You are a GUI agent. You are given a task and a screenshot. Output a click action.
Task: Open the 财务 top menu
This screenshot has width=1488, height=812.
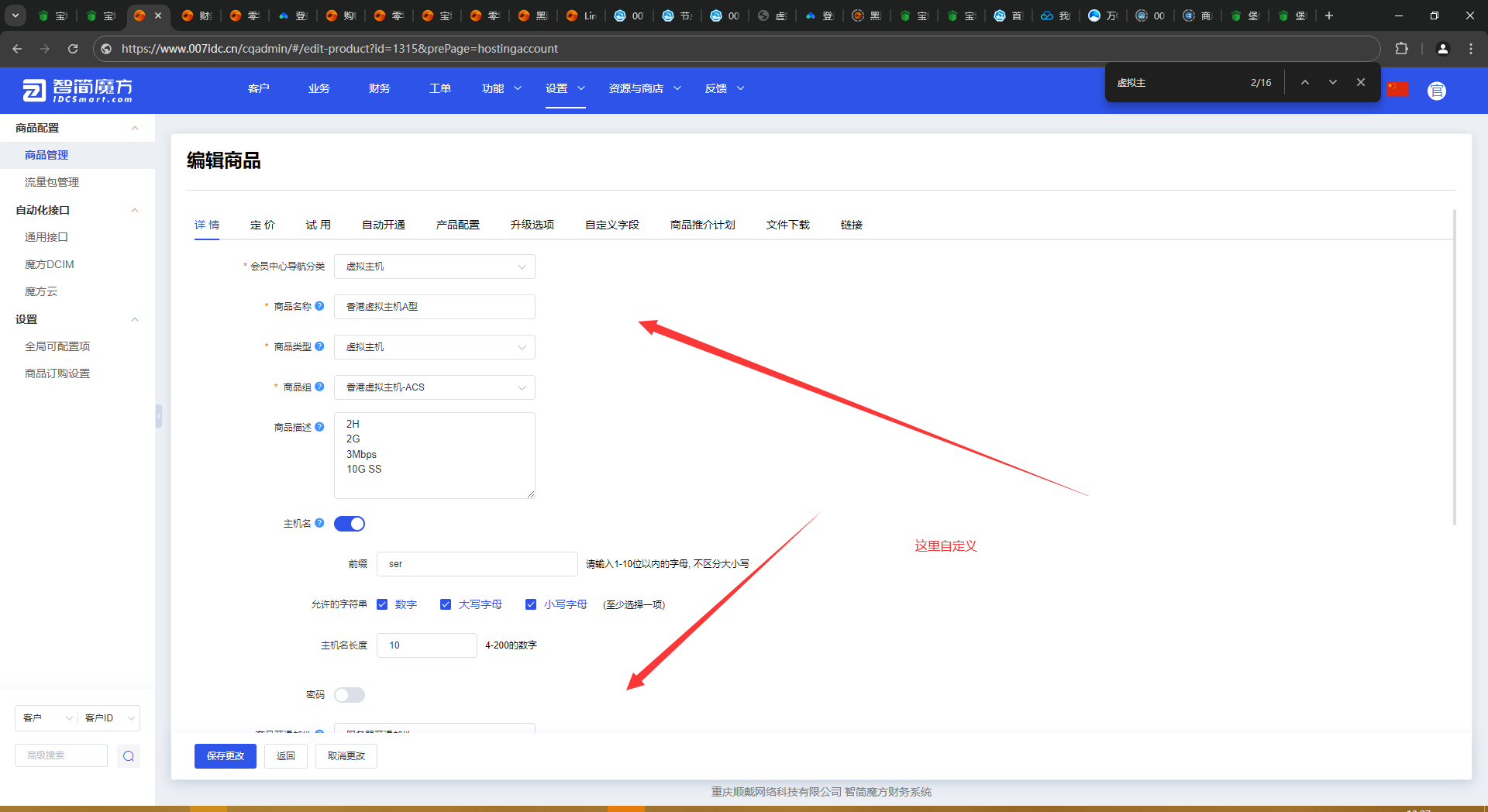pos(380,88)
